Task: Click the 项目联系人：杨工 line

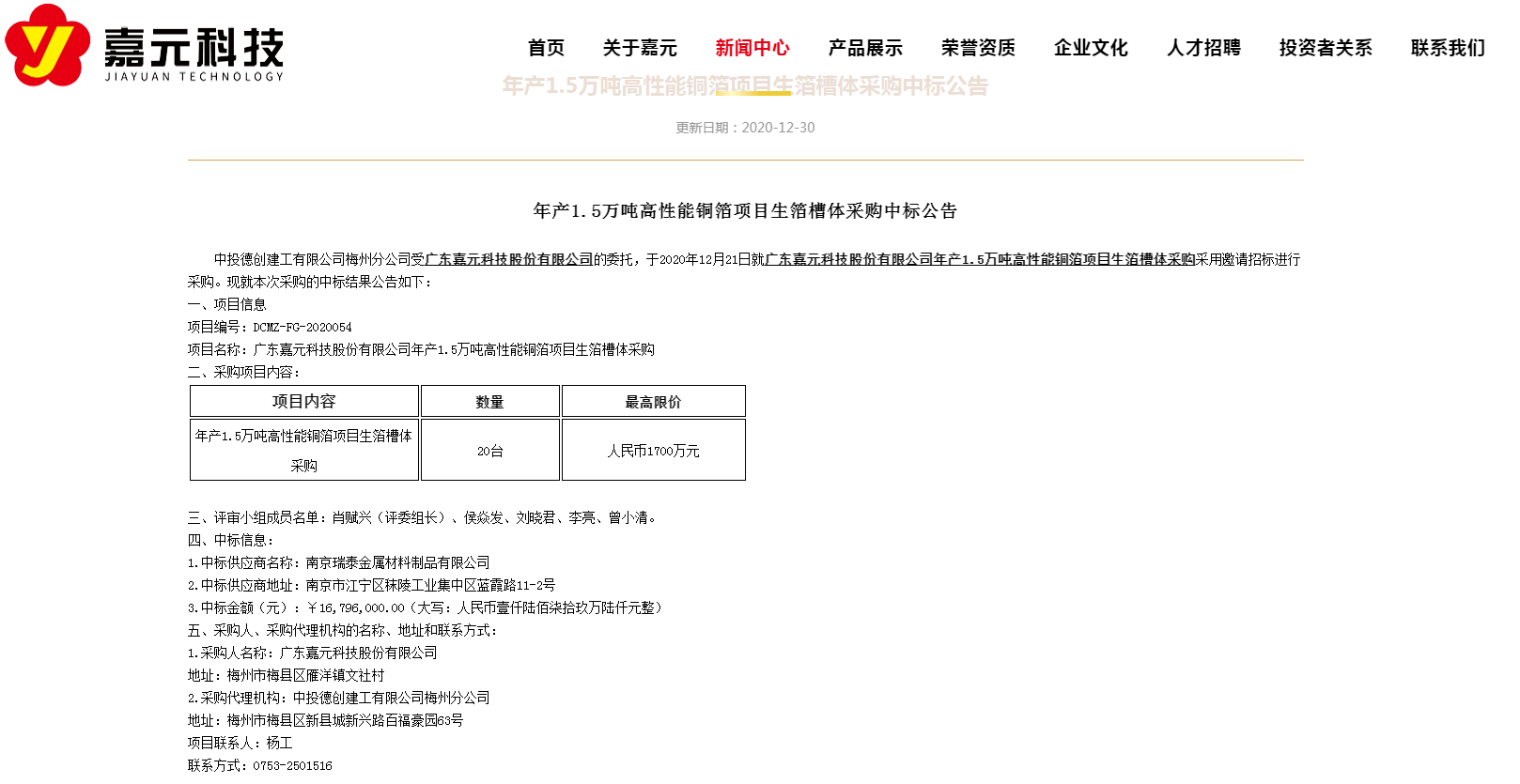Action: click(x=240, y=743)
